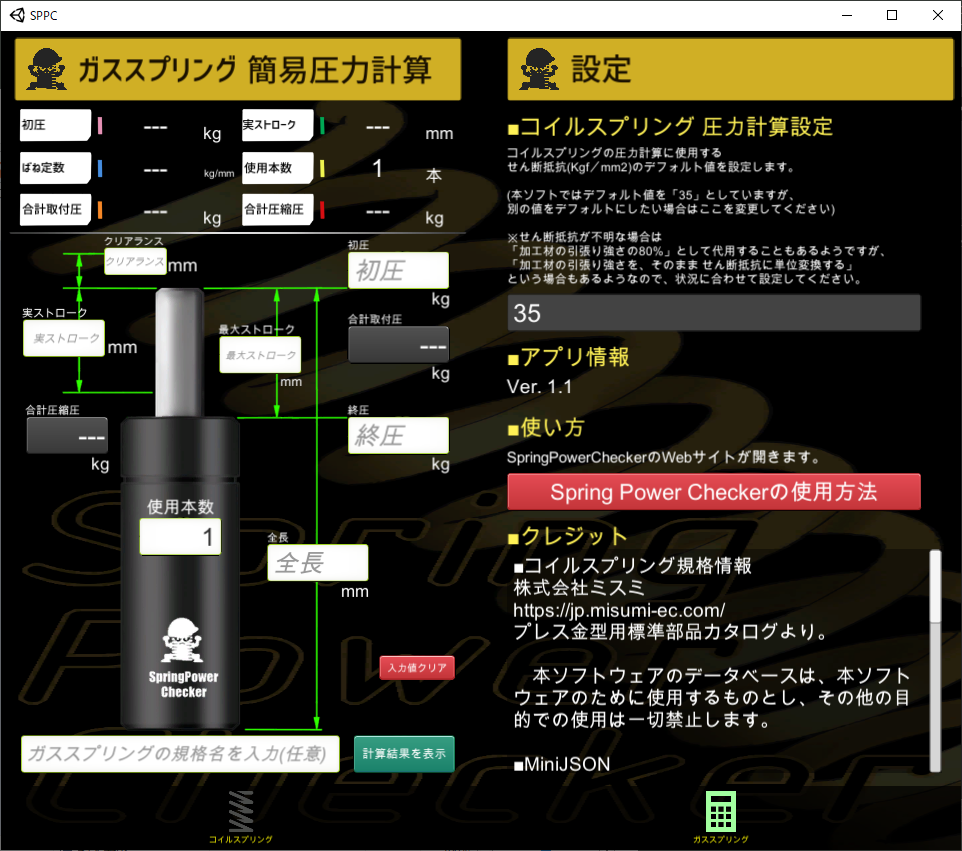Click the red marker beside 合計圧縮圧 label
This screenshot has width=962, height=851.
point(322,210)
